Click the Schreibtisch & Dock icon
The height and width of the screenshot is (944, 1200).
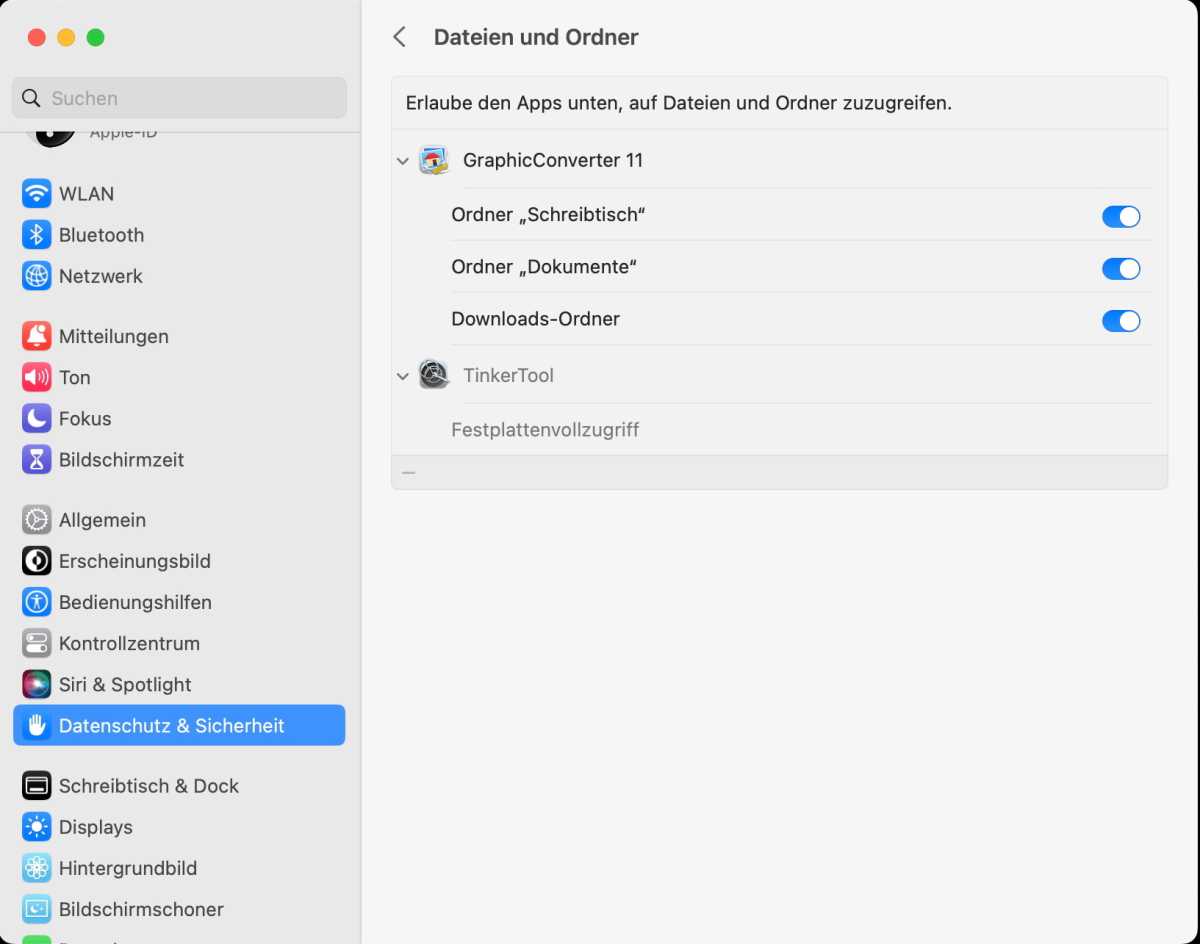(x=37, y=786)
